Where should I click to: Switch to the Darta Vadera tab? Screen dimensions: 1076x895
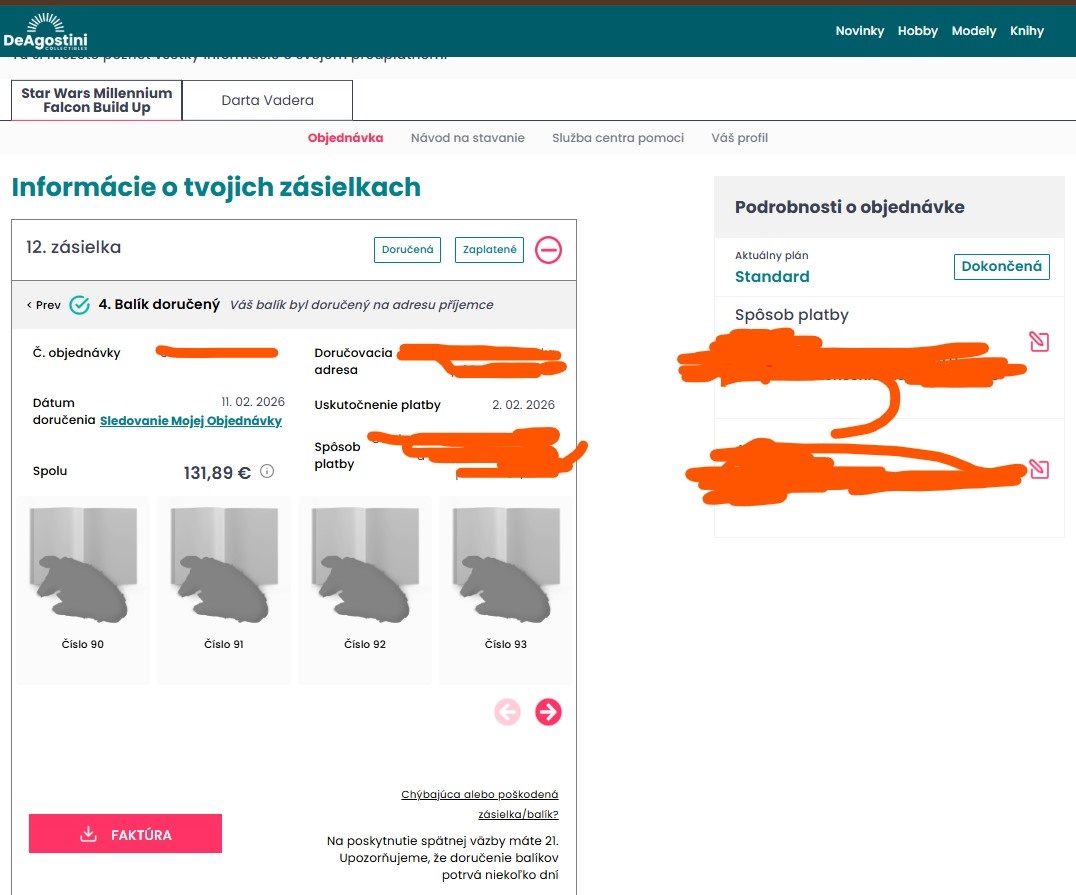[x=267, y=100]
